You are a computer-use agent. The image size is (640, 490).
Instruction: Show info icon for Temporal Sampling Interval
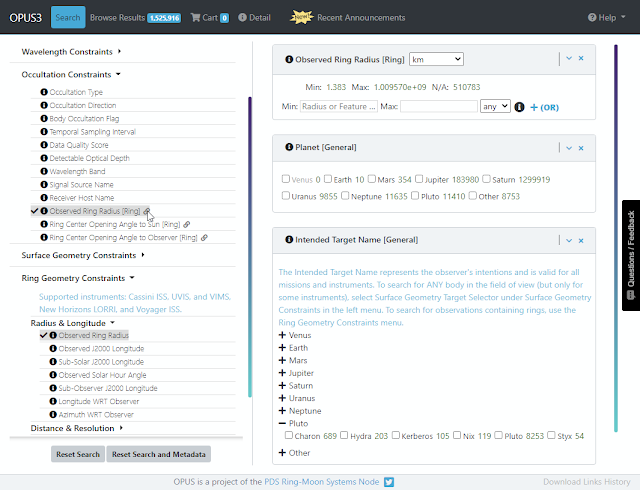coord(44,131)
